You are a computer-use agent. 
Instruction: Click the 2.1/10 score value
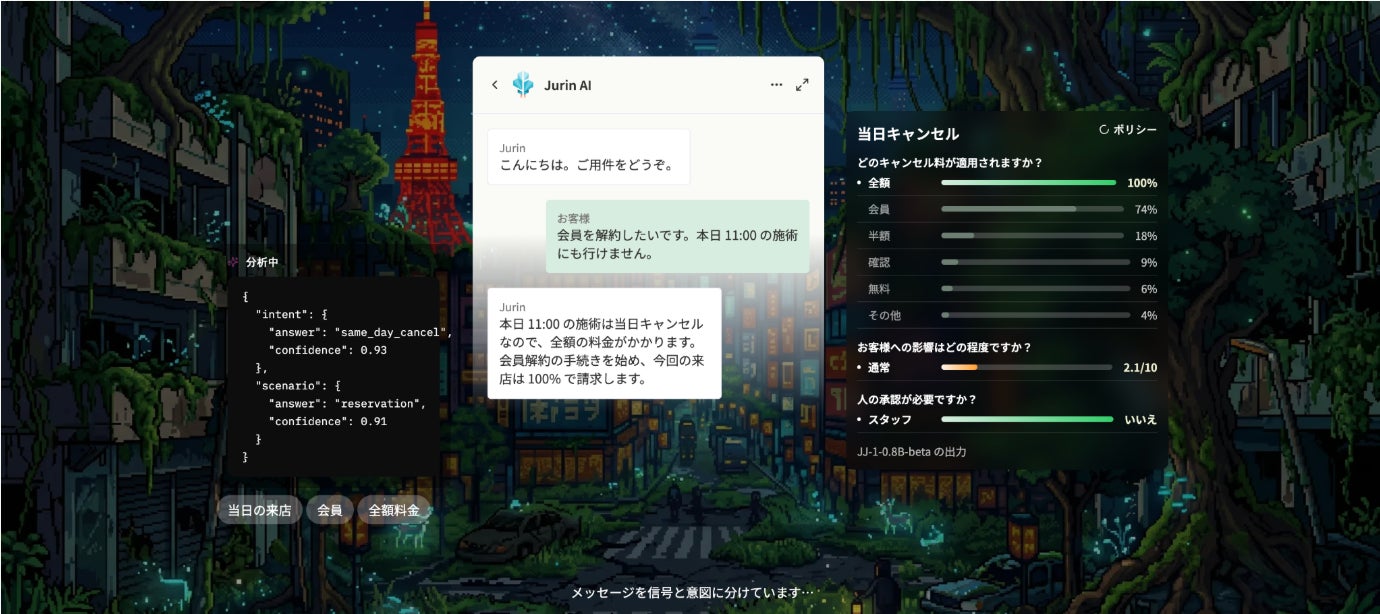click(1140, 367)
